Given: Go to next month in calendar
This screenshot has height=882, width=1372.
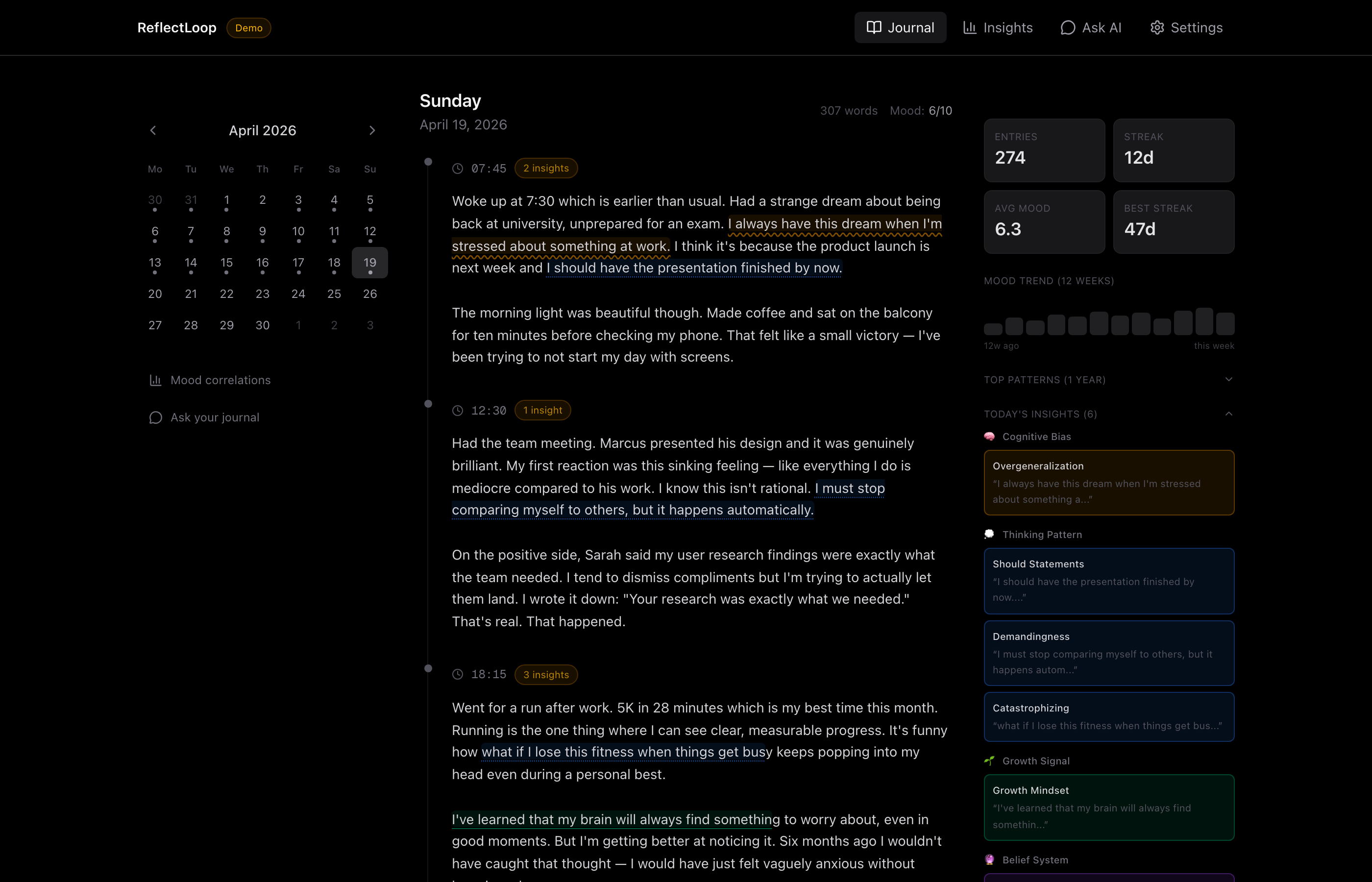Looking at the screenshot, I should pos(372,130).
